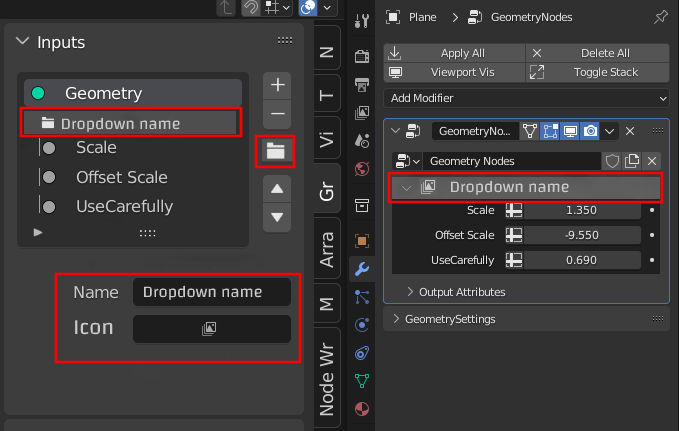Toggle the modifier's render camera visibility
This screenshot has width=679, height=431.
point(590,131)
